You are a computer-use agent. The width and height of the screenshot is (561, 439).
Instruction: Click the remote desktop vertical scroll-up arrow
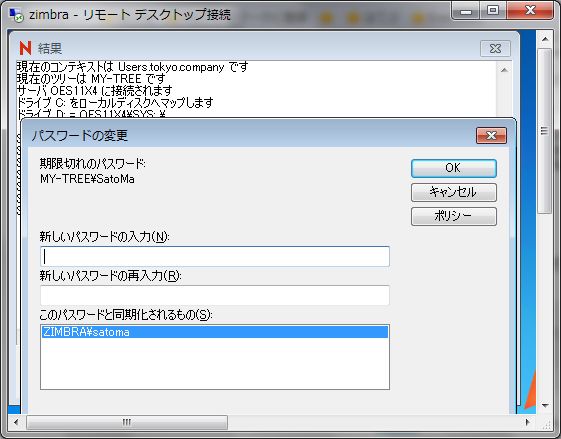545,39
